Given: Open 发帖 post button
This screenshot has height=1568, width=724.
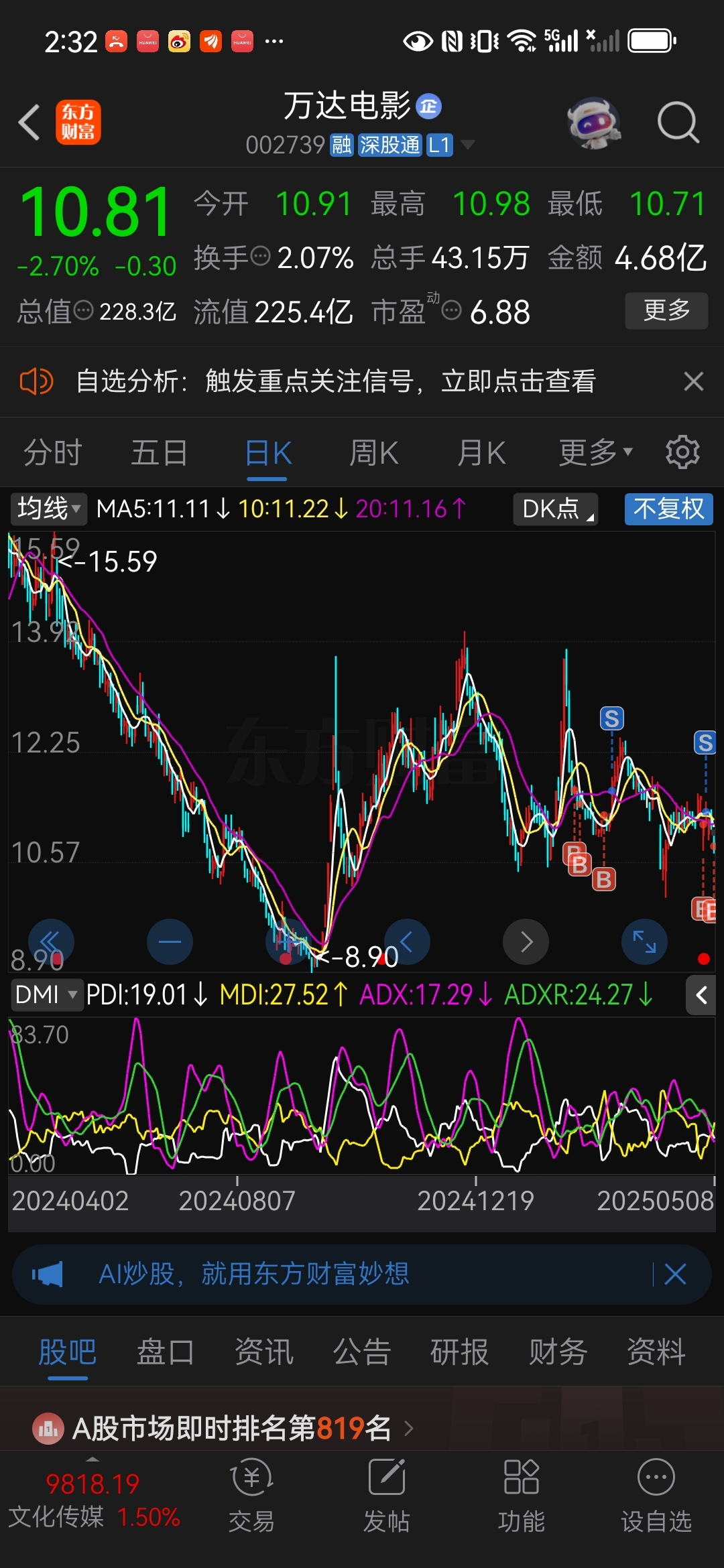Looking at the screenshot, I should [387, 1496].
